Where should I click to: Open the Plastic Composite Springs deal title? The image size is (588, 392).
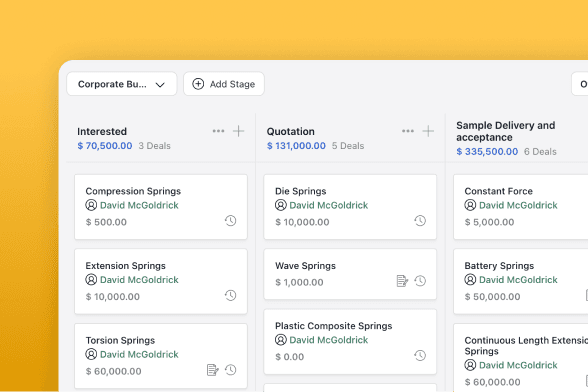334,326
